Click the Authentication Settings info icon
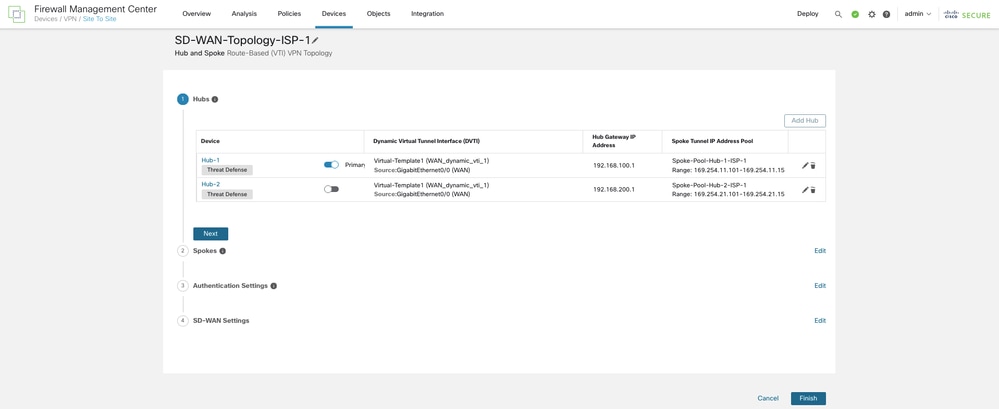 coord(273,286)
